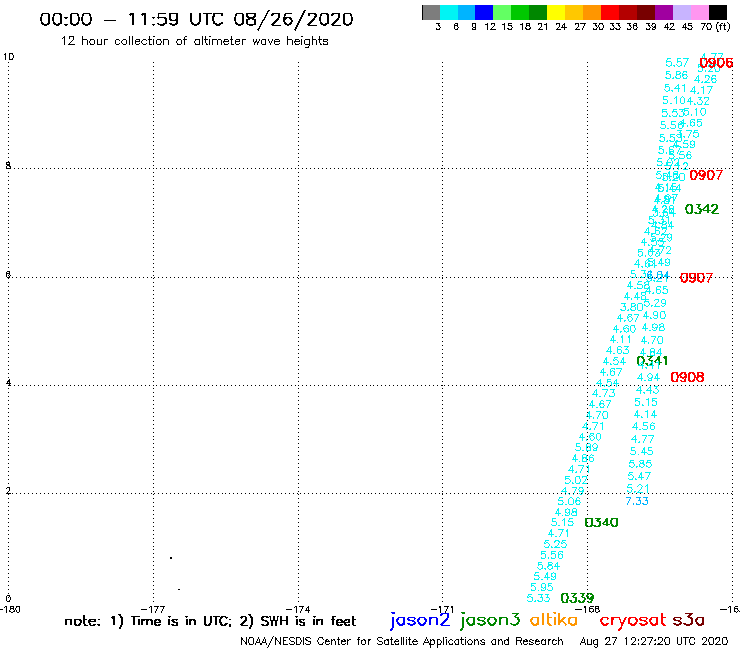Image resolution: width=740 pixels, height=650 pixels.
Task: Click the lavender legend swatch before 45
Action: tap(681, 12)
